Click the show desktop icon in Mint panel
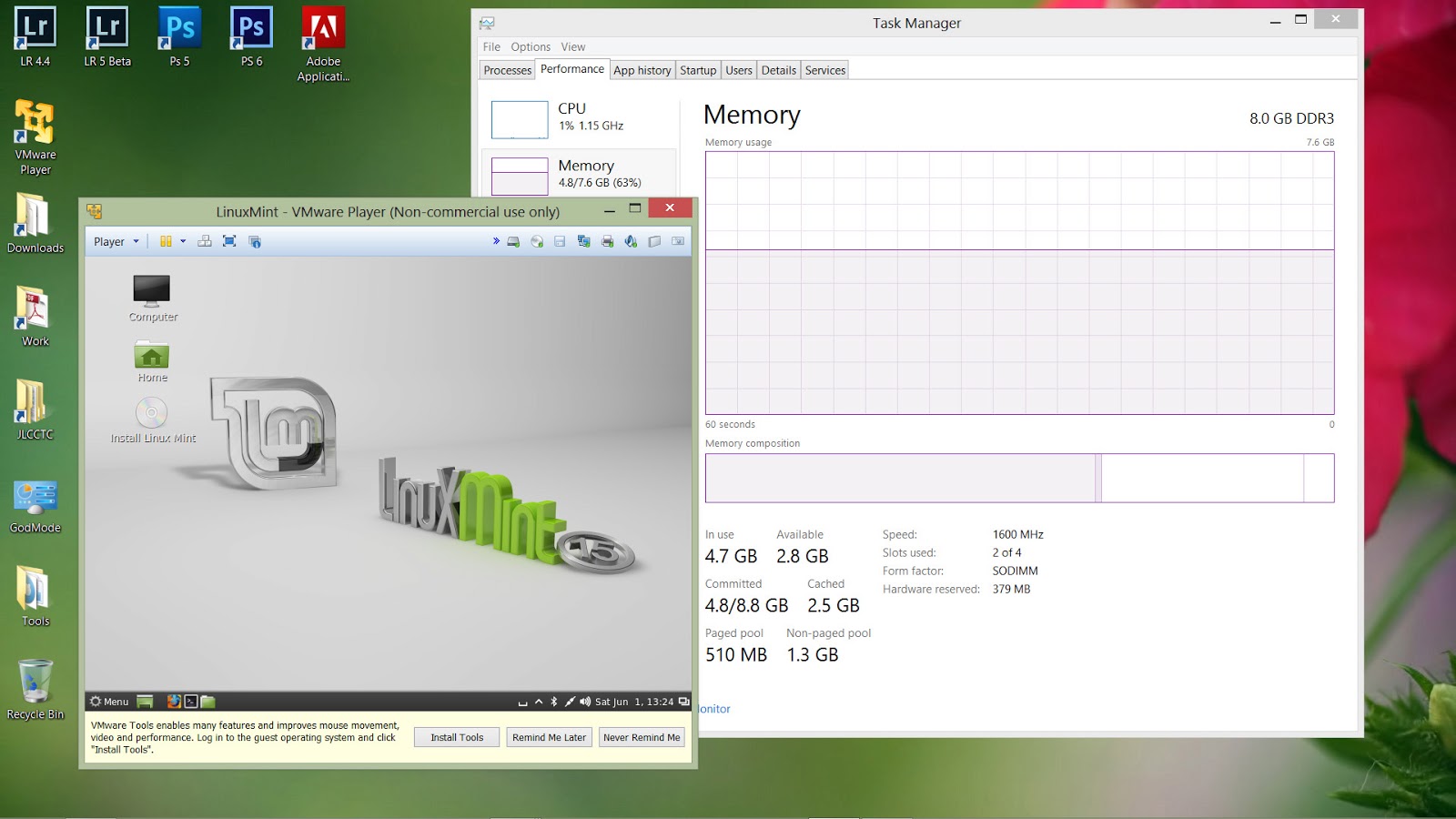The image size is (1456, 819). pos(145,702)
